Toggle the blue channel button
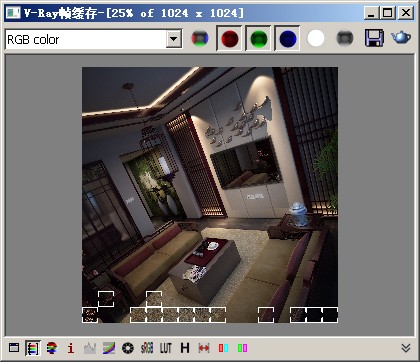This screenshot has width=420, height=362. [287, 39]
